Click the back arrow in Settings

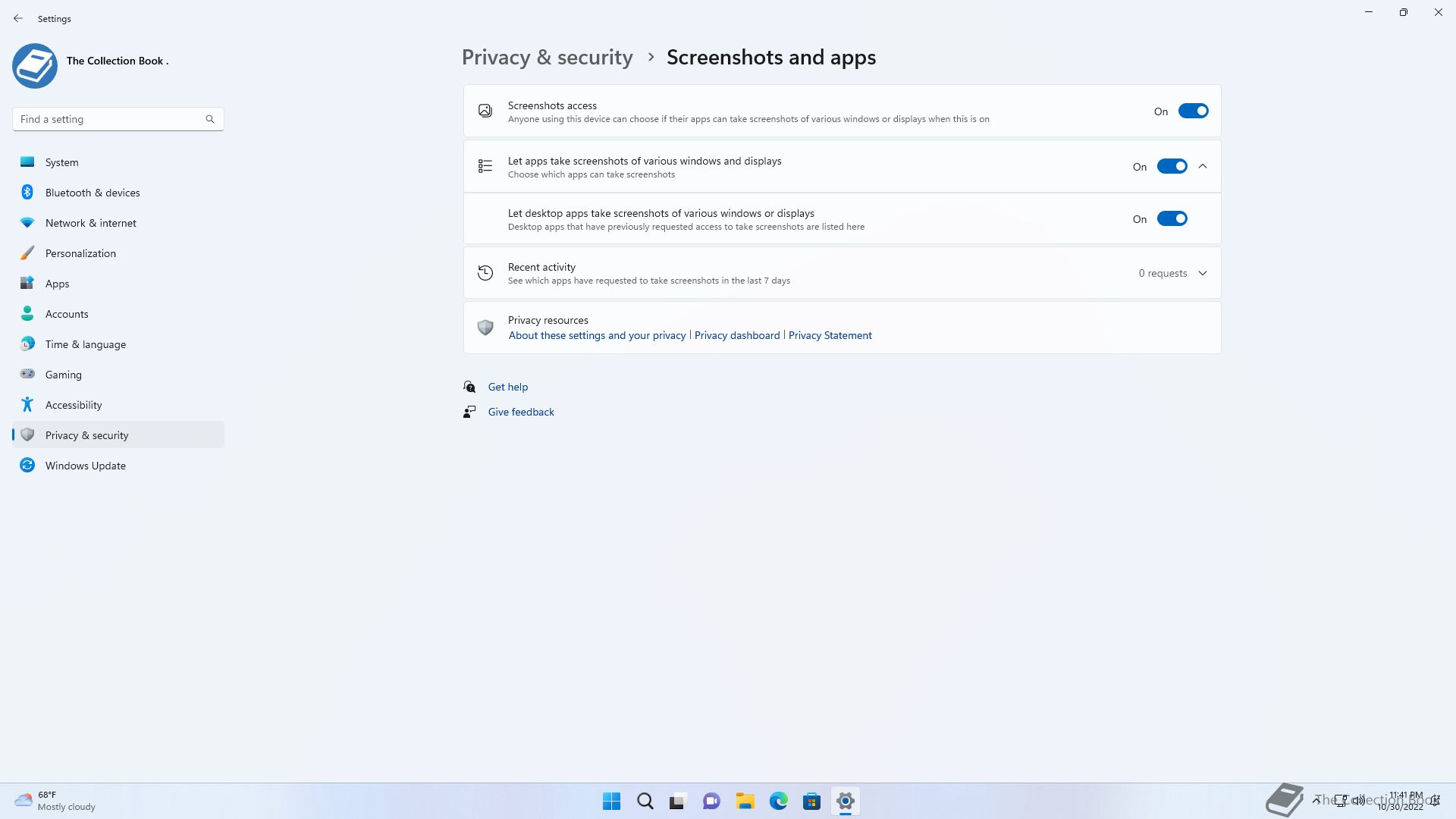click(x=18, y=18)
